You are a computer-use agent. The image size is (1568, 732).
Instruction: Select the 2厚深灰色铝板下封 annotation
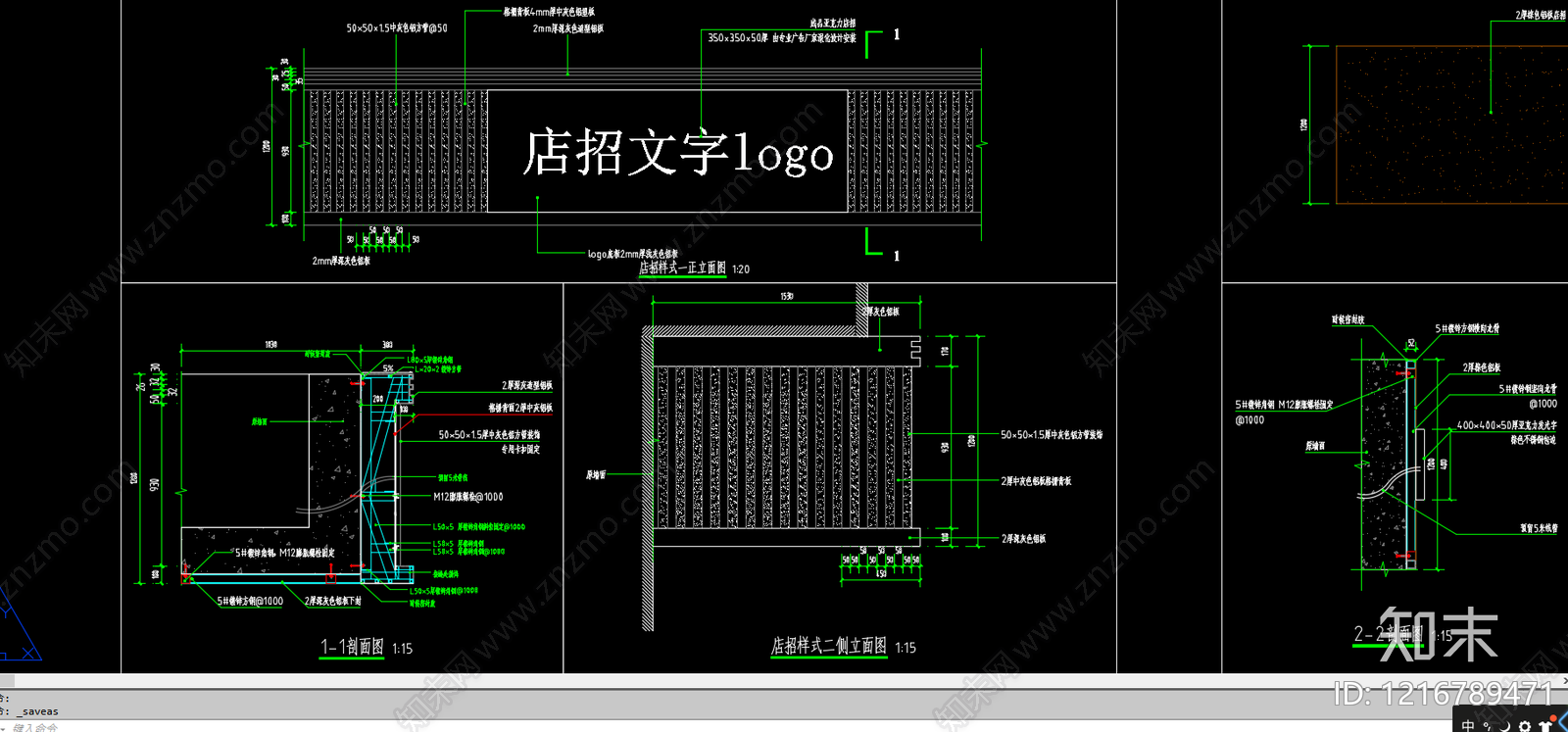coord(332,601)
